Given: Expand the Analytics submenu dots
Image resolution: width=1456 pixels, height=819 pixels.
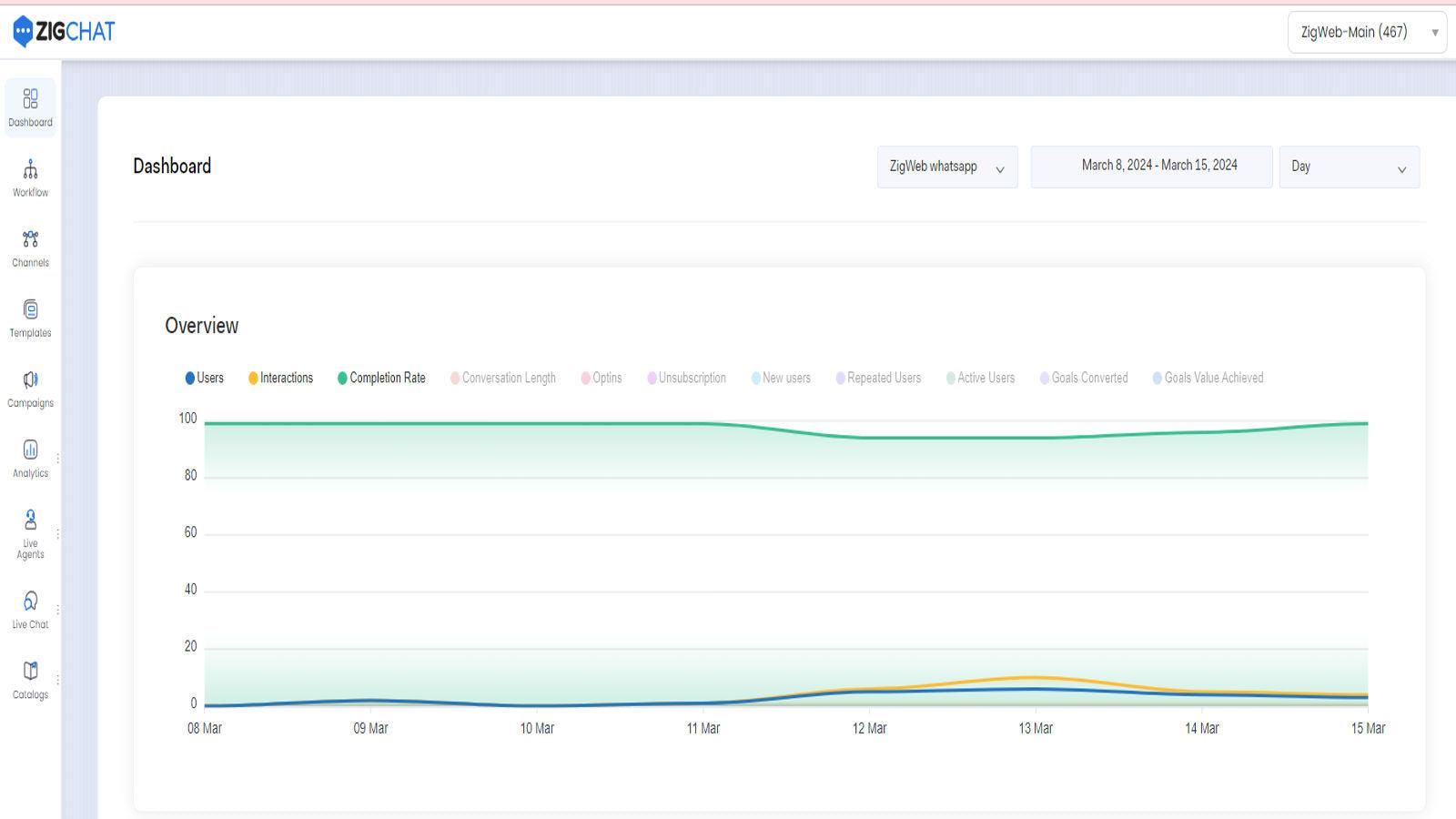Looking at the screenshot, I should click(57, 459).
